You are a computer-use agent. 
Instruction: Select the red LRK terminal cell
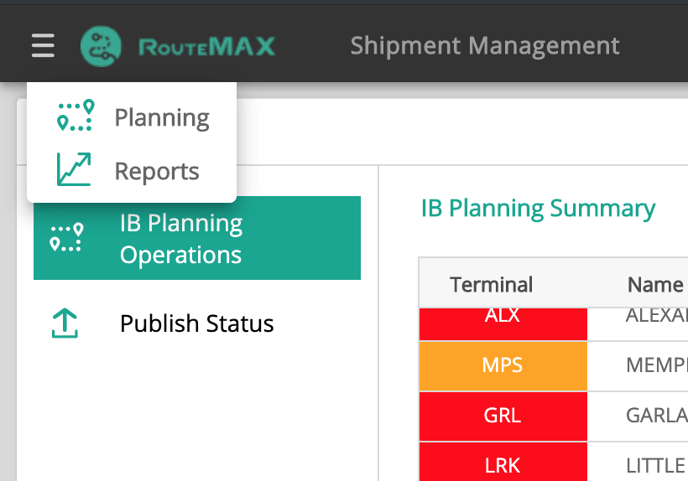tap(502, 463)
